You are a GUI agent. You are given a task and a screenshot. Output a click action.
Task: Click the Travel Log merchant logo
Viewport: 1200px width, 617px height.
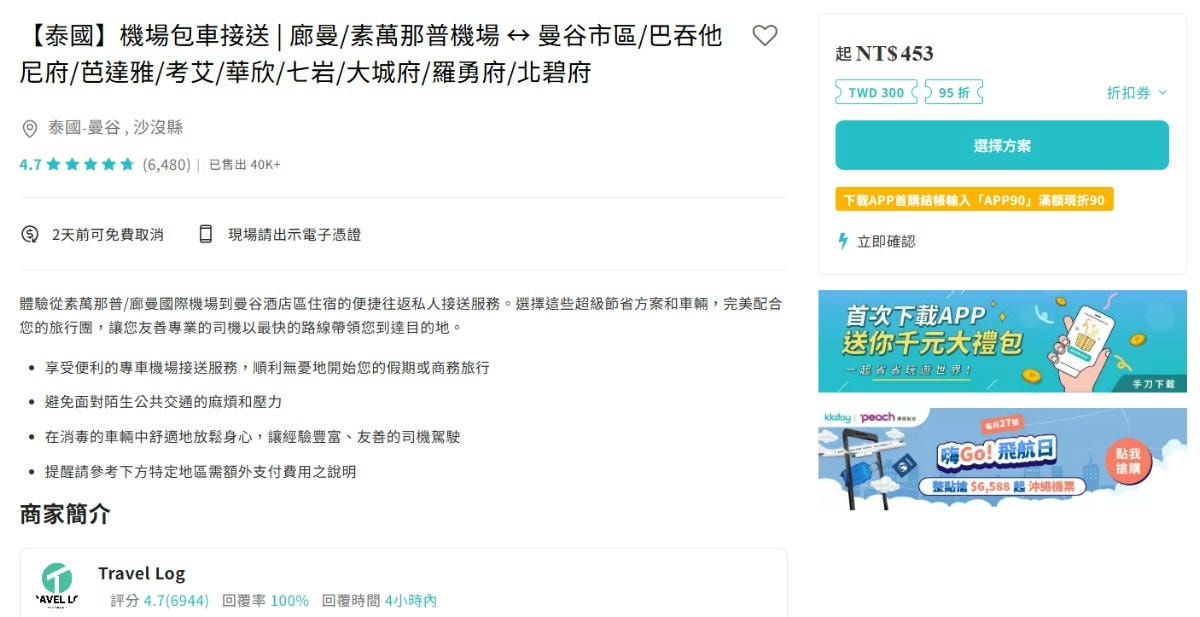click(x=57, y=585)
